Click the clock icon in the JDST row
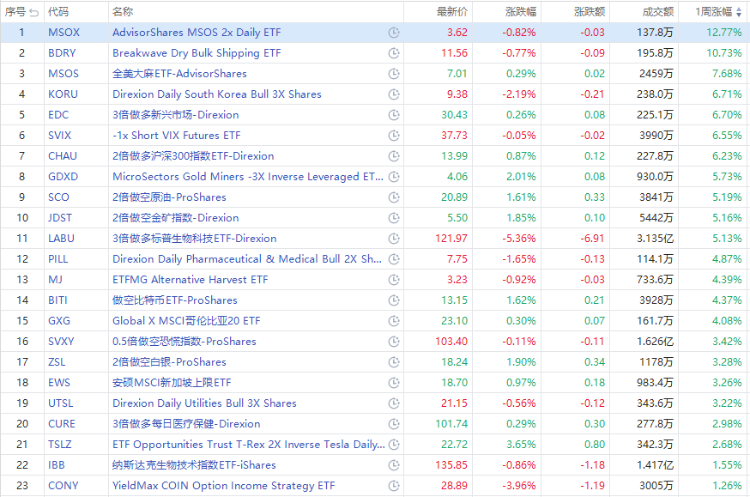The width and height of the screenshot is (750, 497). pyautogui.click(x=394, y=218)
